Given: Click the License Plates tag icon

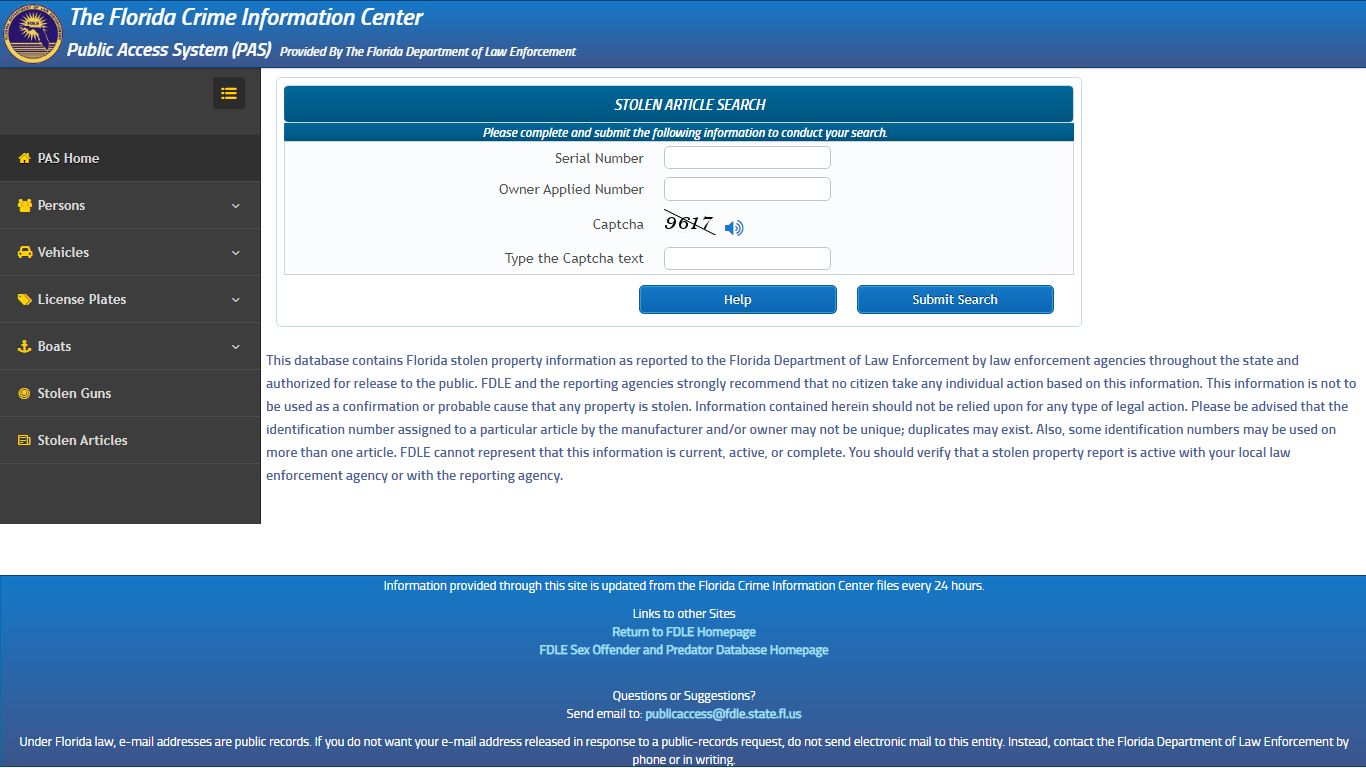Looking at the screenshot, I should [x=25, y=299].
